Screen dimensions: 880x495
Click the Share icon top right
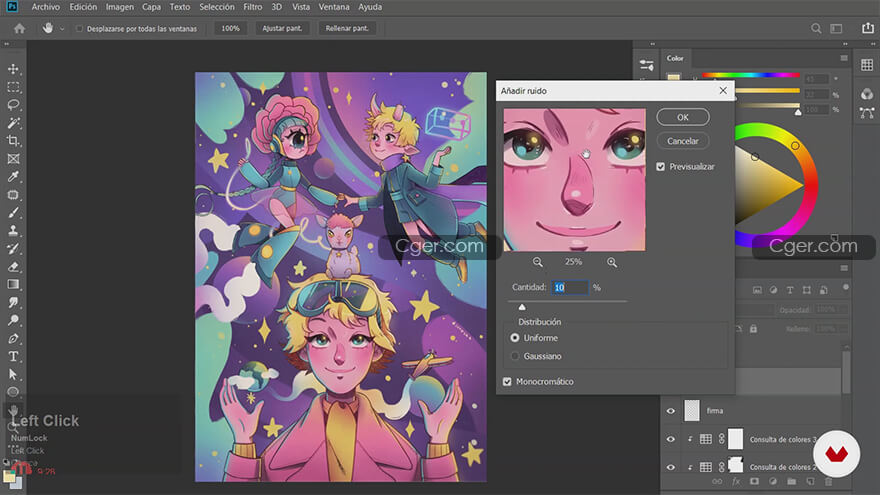[x=868, y=28]
